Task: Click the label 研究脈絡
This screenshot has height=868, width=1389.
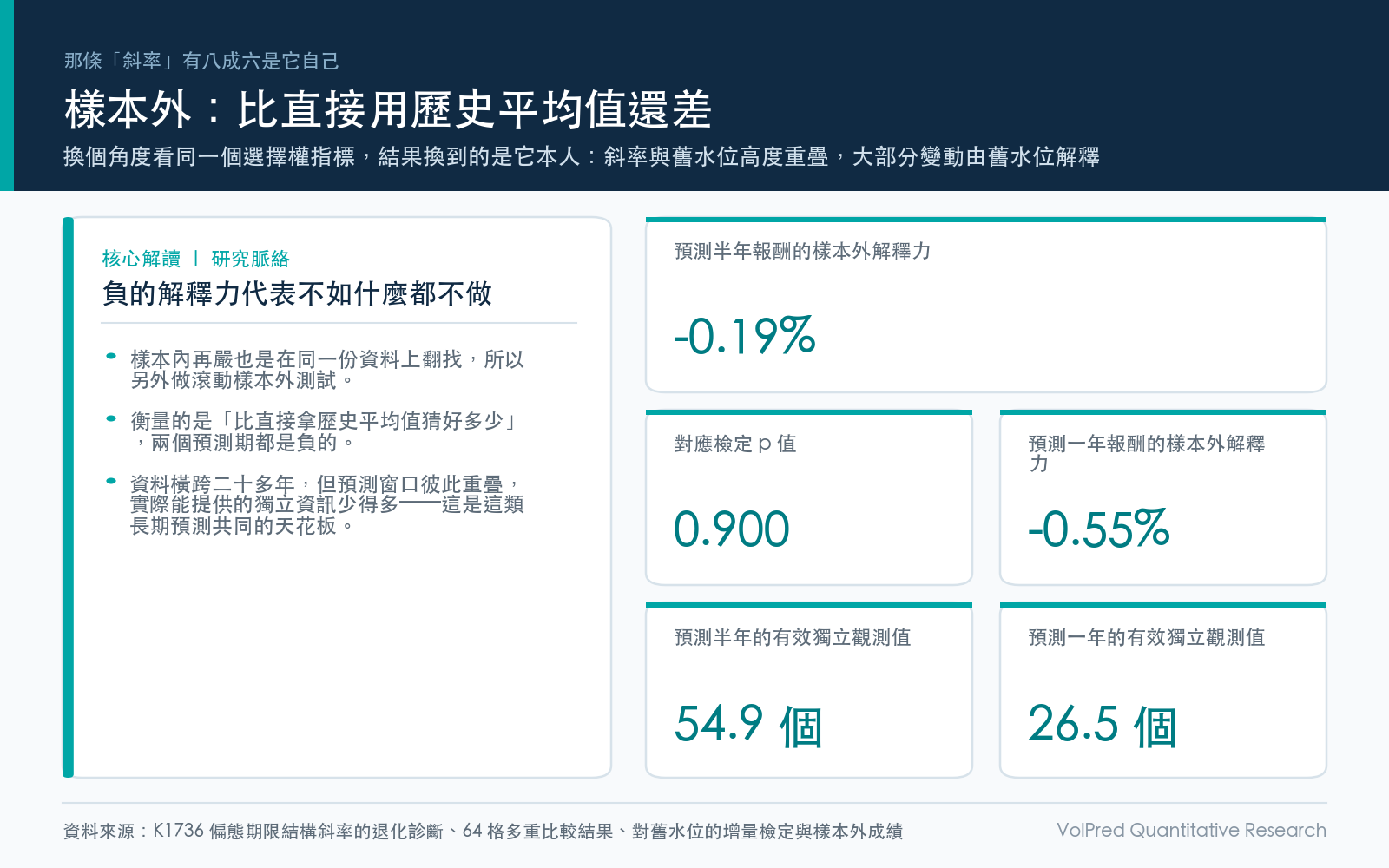Action: tap(251, 259)
